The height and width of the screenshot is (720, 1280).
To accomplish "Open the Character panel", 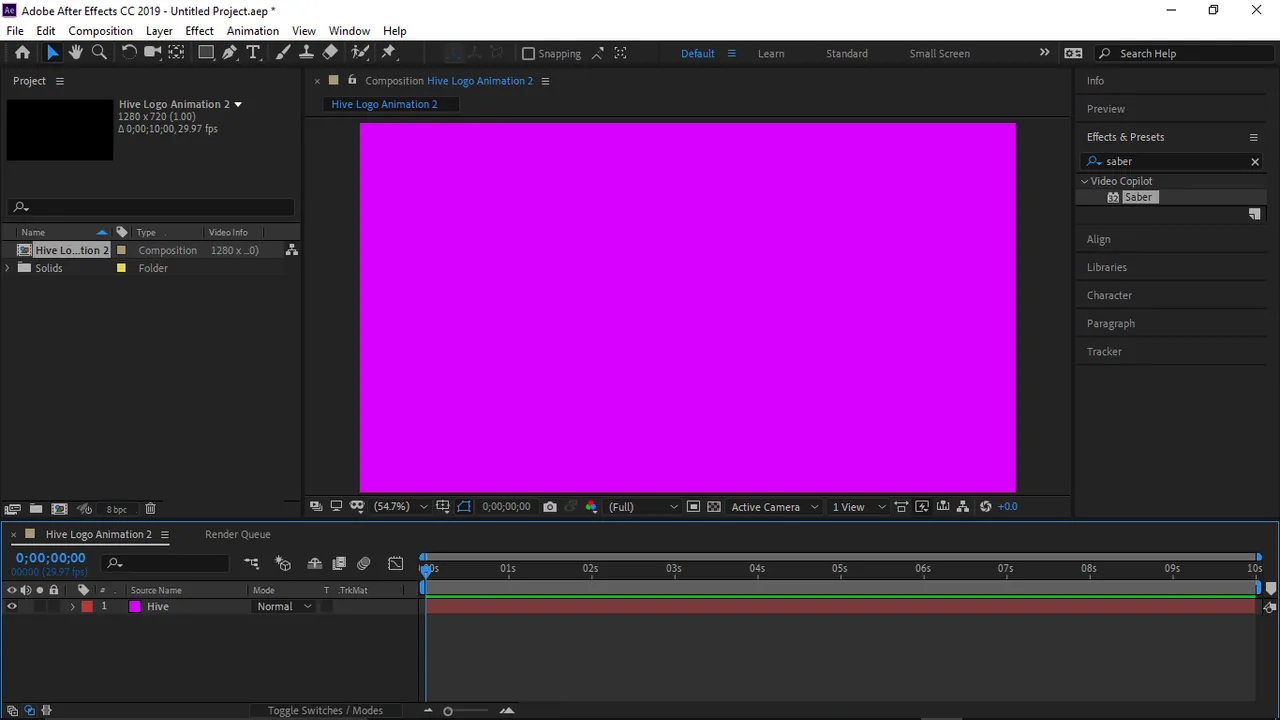I will coord(1109,296).
